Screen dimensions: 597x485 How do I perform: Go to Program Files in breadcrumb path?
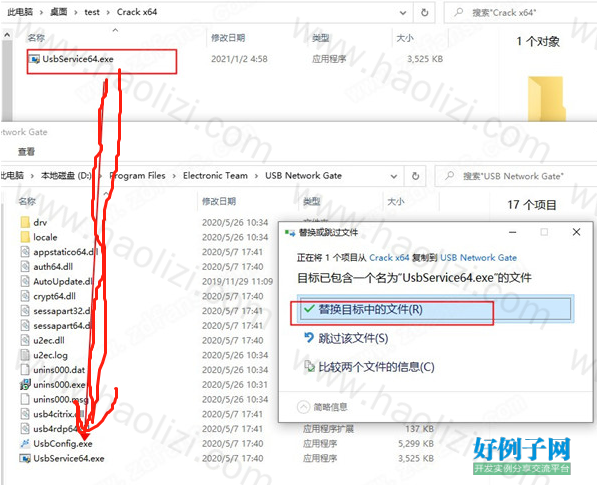pos(137,175)
